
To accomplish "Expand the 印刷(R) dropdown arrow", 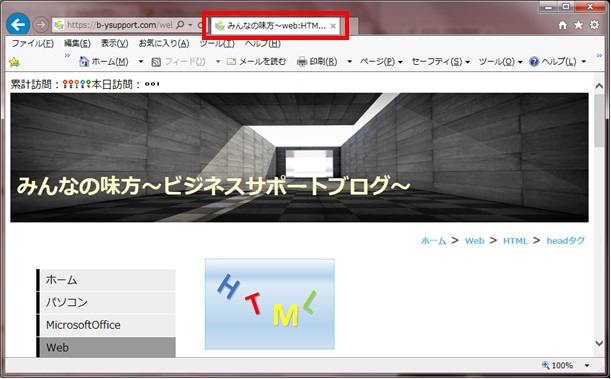I will [x=349, y=62].
